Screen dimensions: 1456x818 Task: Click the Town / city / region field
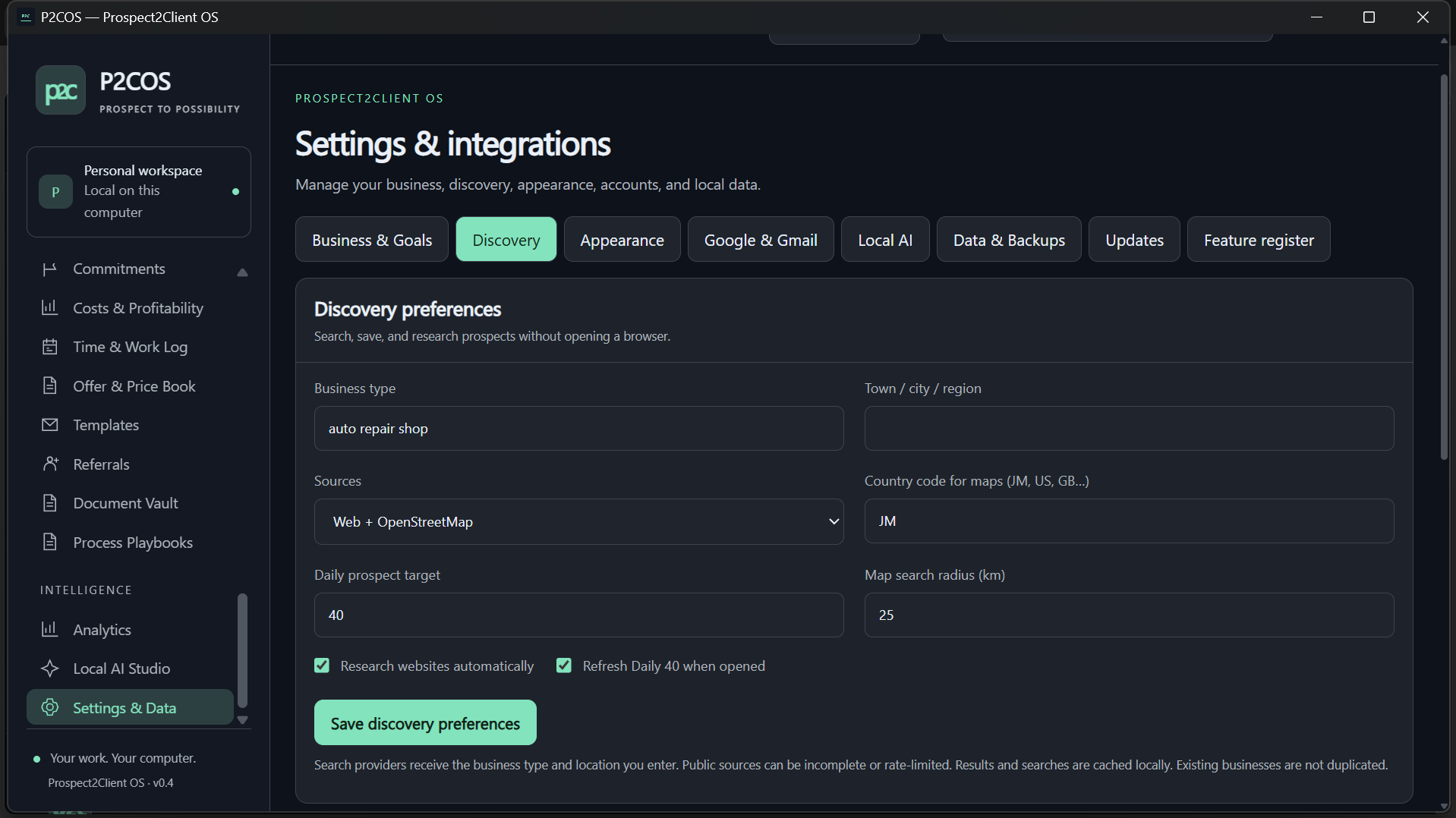(1129, 429)
